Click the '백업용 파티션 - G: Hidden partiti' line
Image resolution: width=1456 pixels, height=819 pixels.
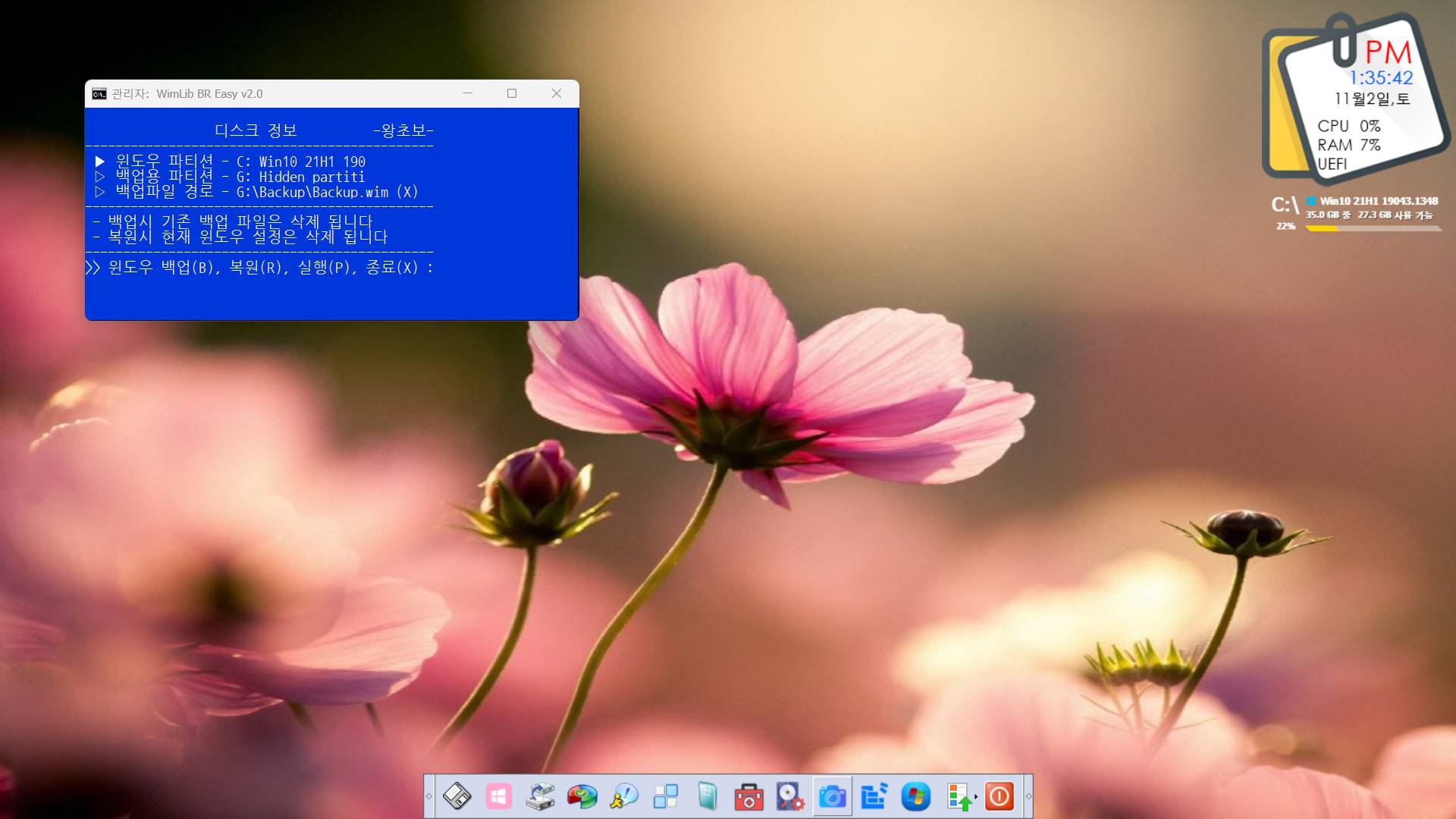coord(230,177)
